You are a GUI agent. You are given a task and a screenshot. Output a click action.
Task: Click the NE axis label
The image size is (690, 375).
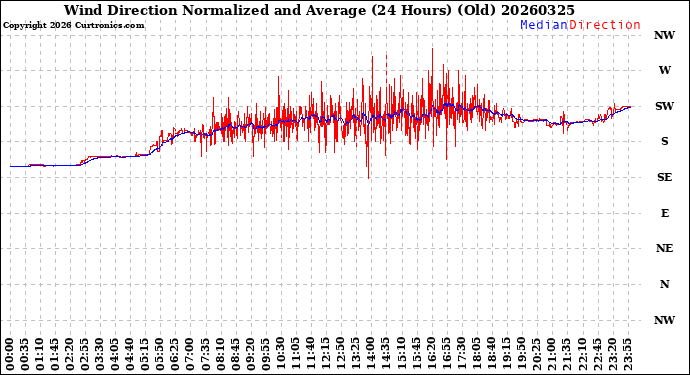664,249
